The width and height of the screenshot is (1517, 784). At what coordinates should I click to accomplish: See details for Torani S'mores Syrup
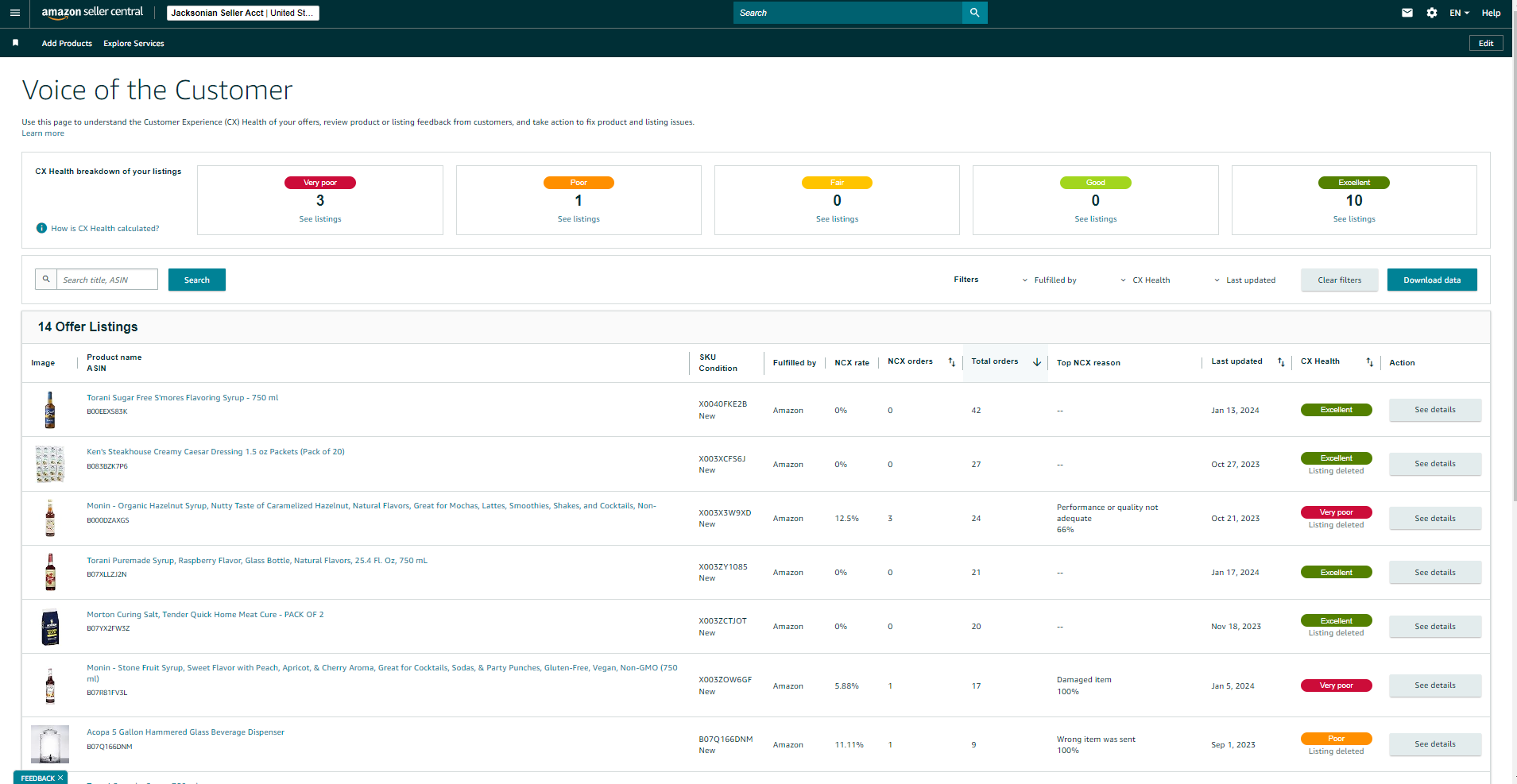tap(1435, 410)
